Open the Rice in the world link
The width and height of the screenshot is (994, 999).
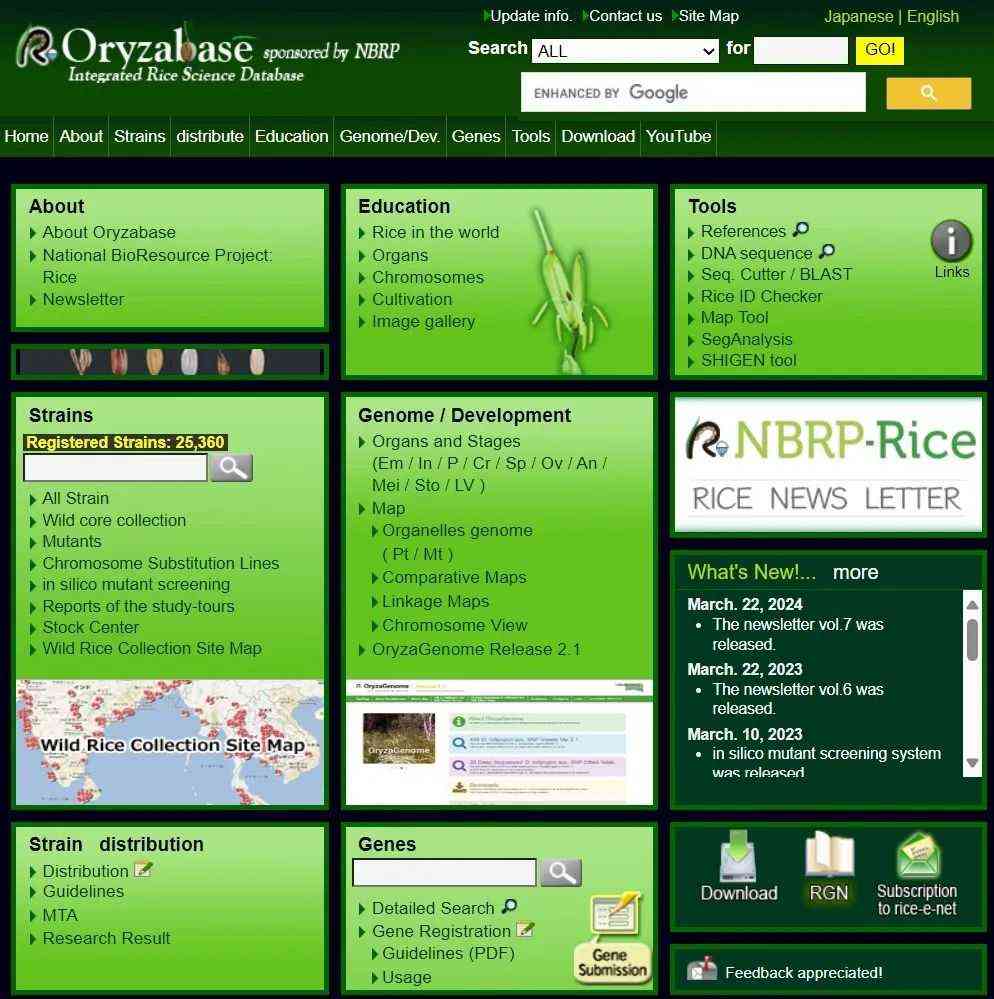tap(435, 233)
